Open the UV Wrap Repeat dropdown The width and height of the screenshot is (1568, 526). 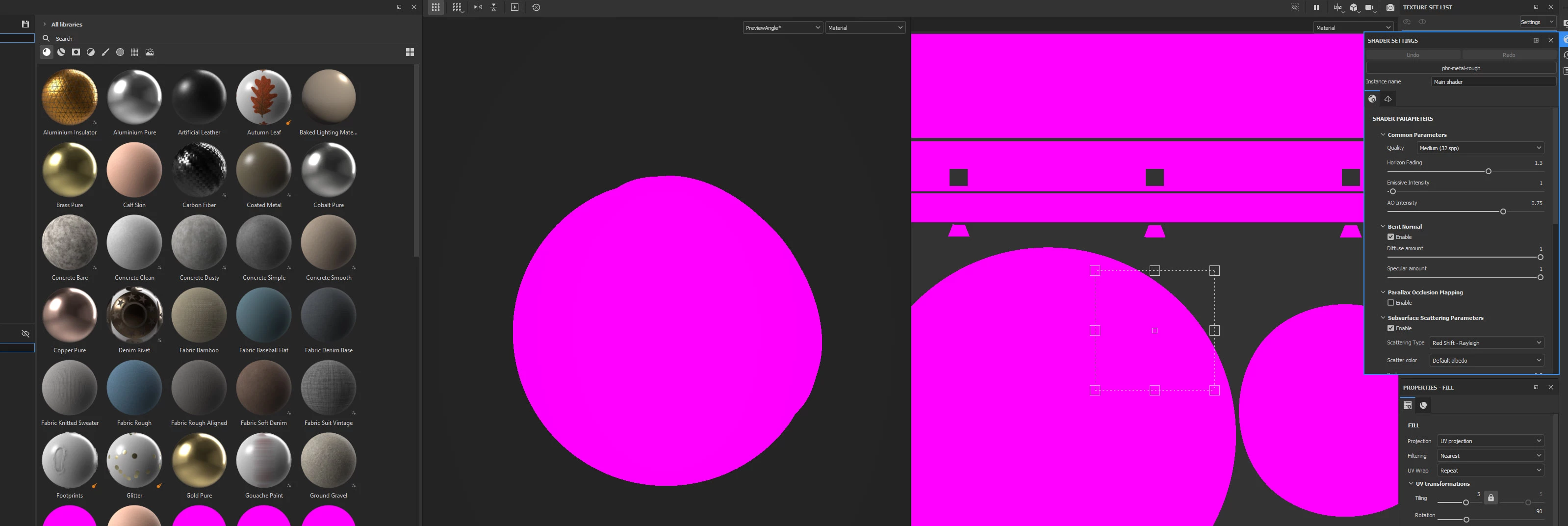tap(1491, 470)
